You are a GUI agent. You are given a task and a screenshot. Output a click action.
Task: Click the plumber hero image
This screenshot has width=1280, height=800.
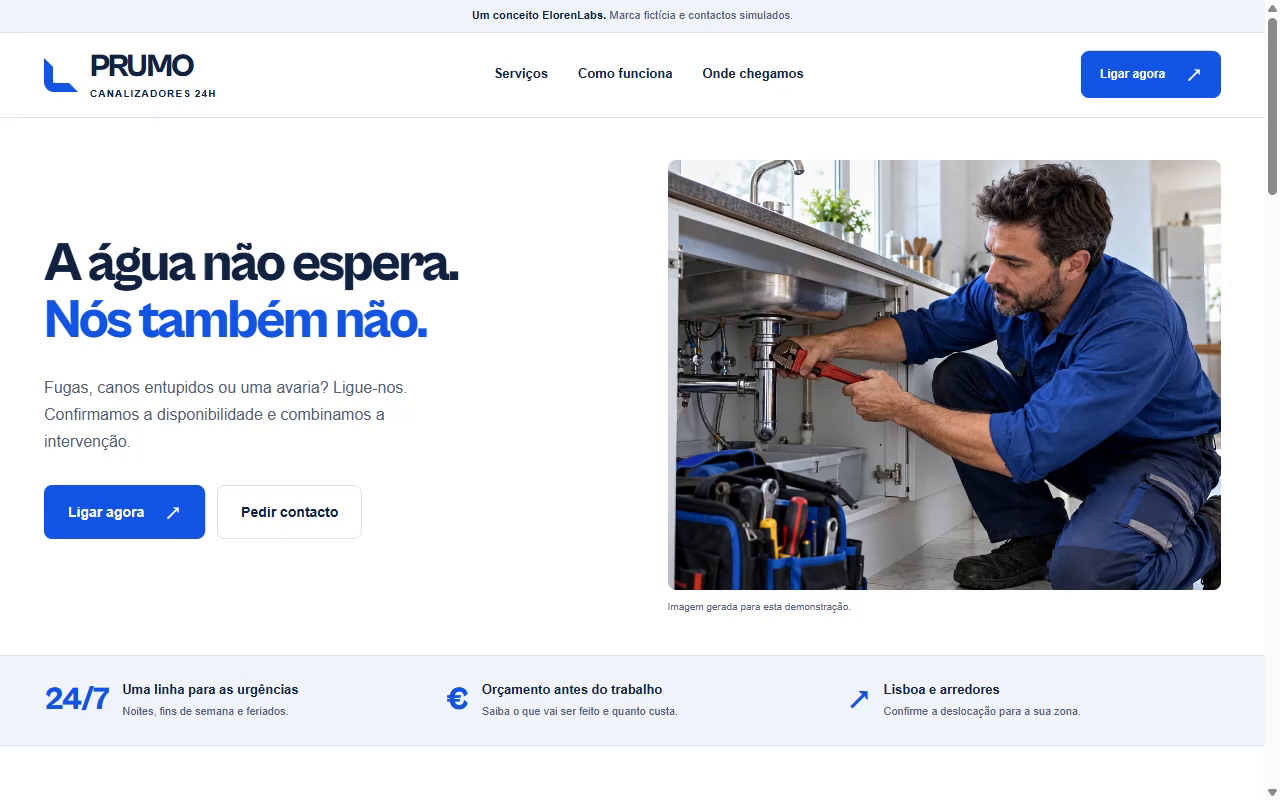pos(944,375)
